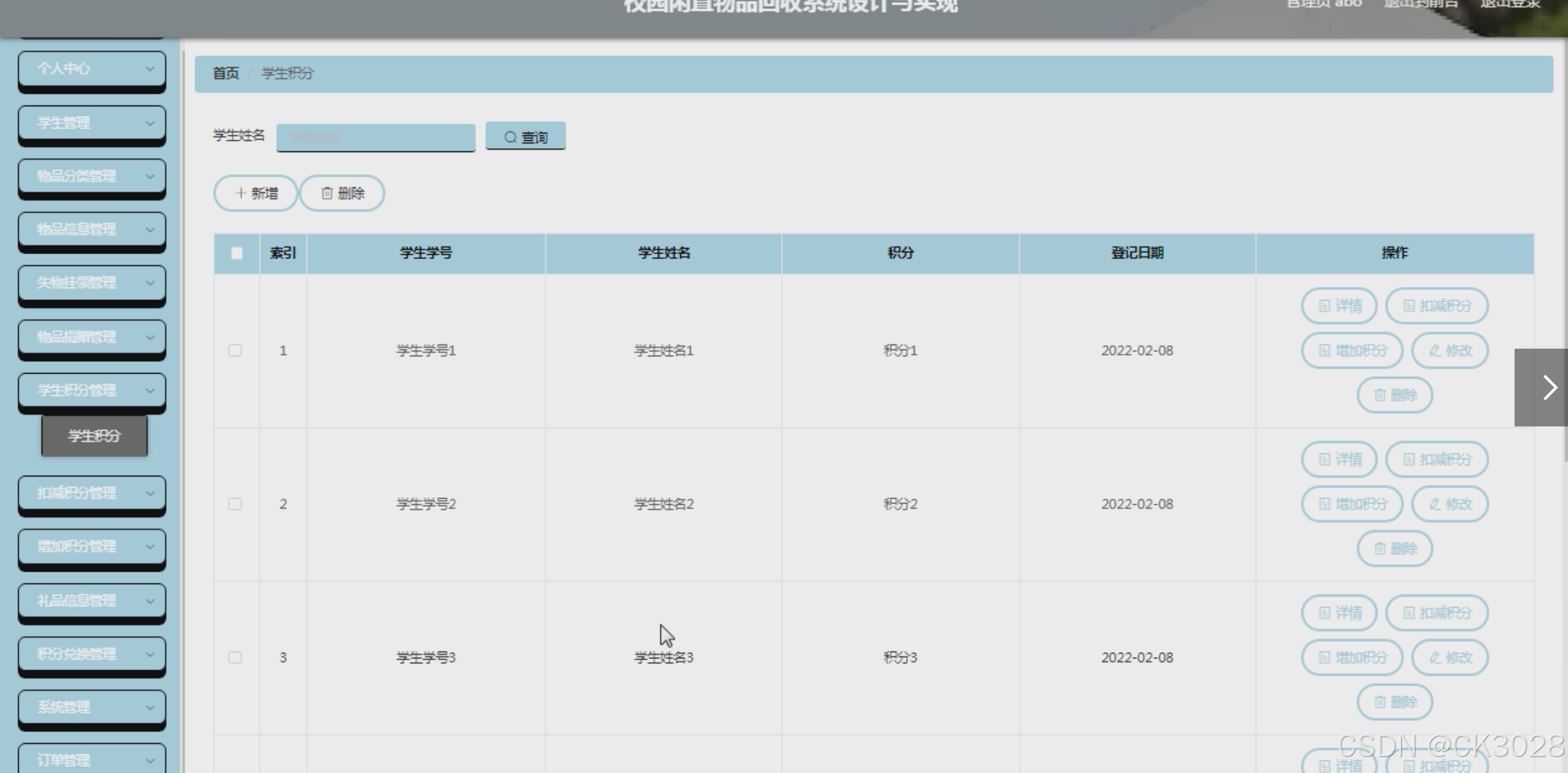Check the checkbox for row 3
Screen dimensions: 1568x773
point(235,658)
